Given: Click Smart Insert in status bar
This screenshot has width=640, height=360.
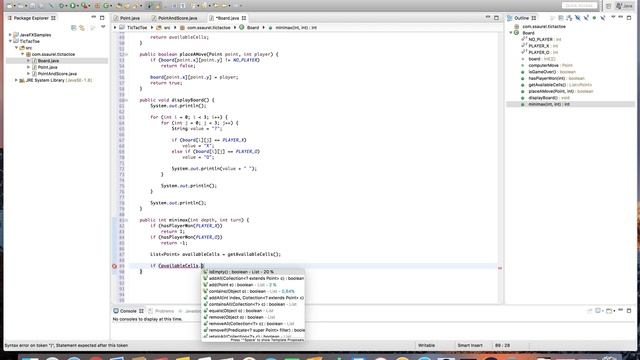Looking at the screenshot, I should click(470, 345).
